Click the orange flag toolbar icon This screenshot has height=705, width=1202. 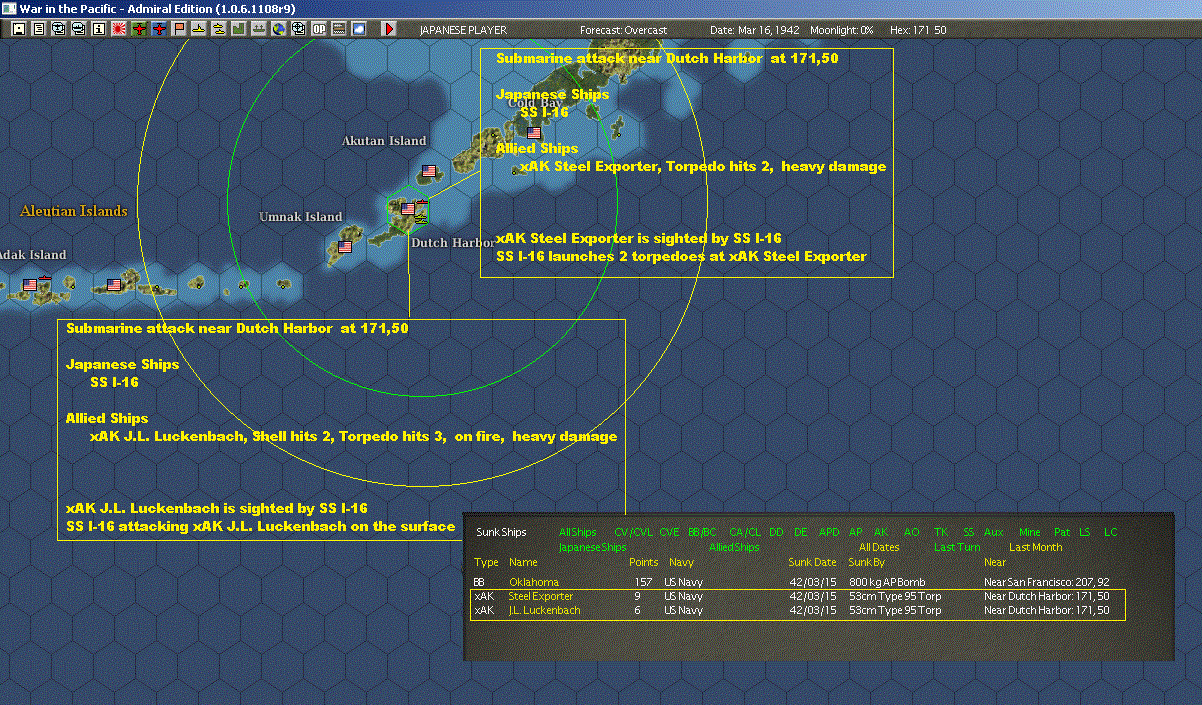(x=179, y=29)
